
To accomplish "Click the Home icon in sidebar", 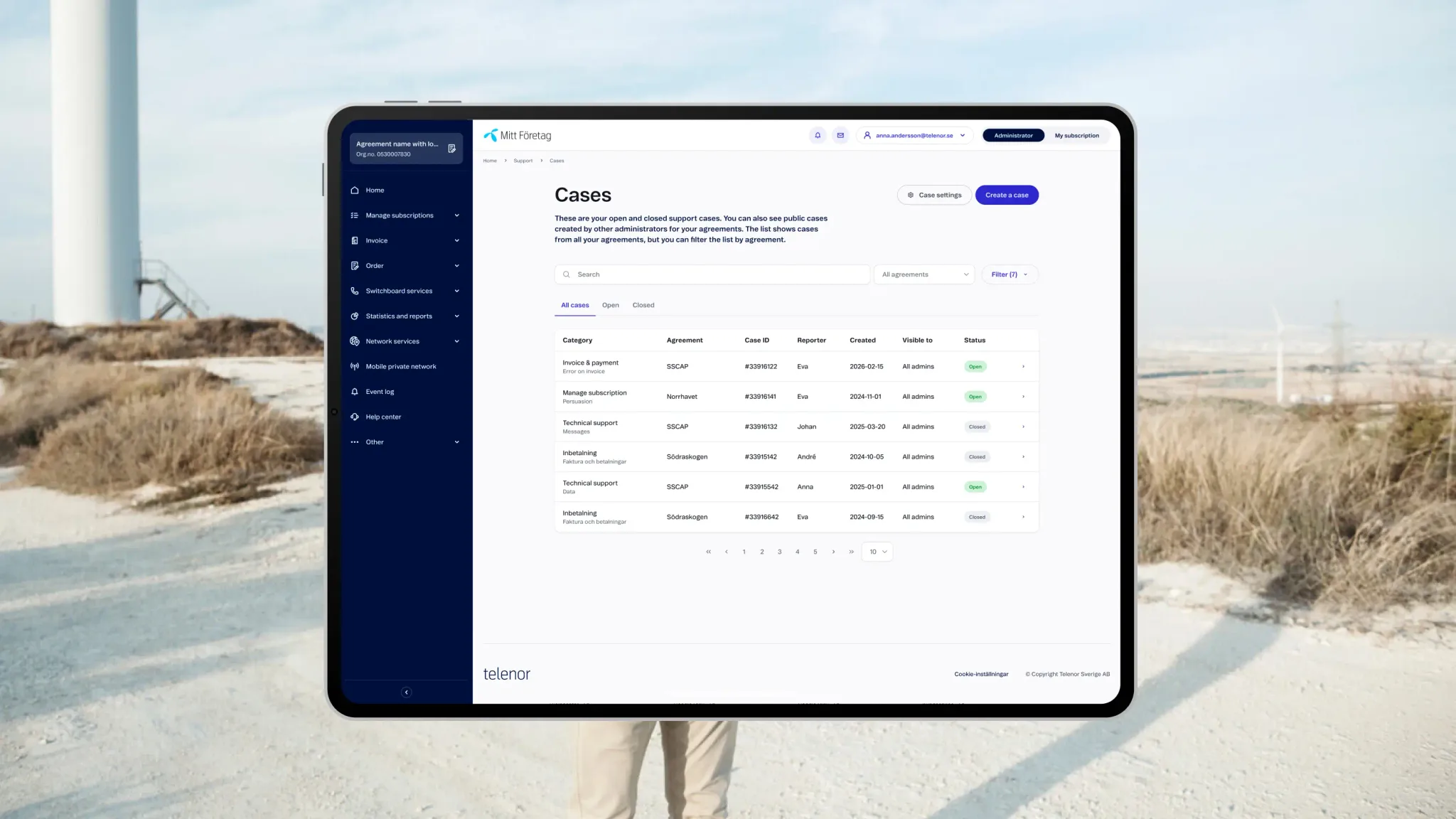I will click(355, 190).
